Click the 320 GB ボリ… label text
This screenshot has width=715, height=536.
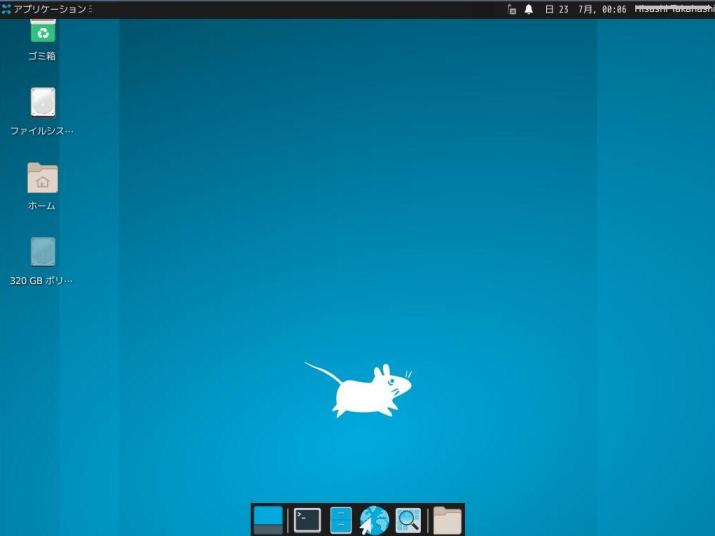(x=41, y=281)
